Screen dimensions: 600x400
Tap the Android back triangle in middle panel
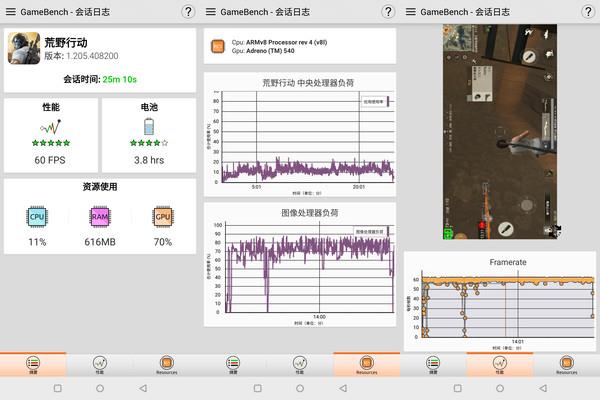tap(343, 388)
